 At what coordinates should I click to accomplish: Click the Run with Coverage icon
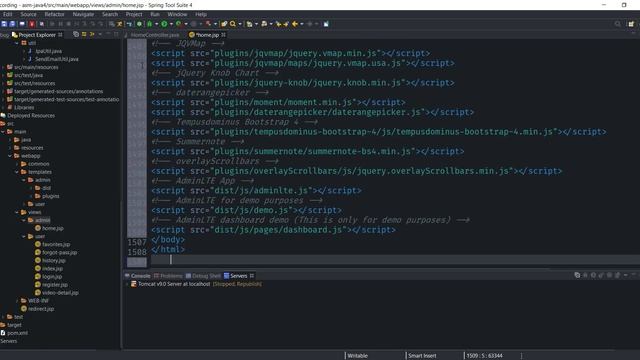(178, 24)
